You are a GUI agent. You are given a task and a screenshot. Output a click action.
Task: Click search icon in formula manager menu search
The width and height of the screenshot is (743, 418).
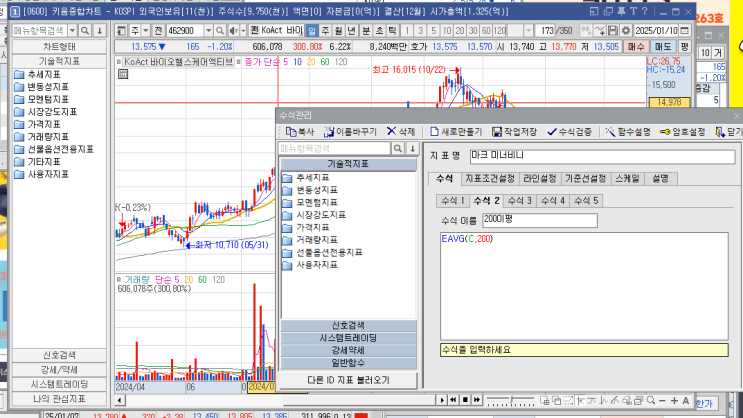[398, 148]
